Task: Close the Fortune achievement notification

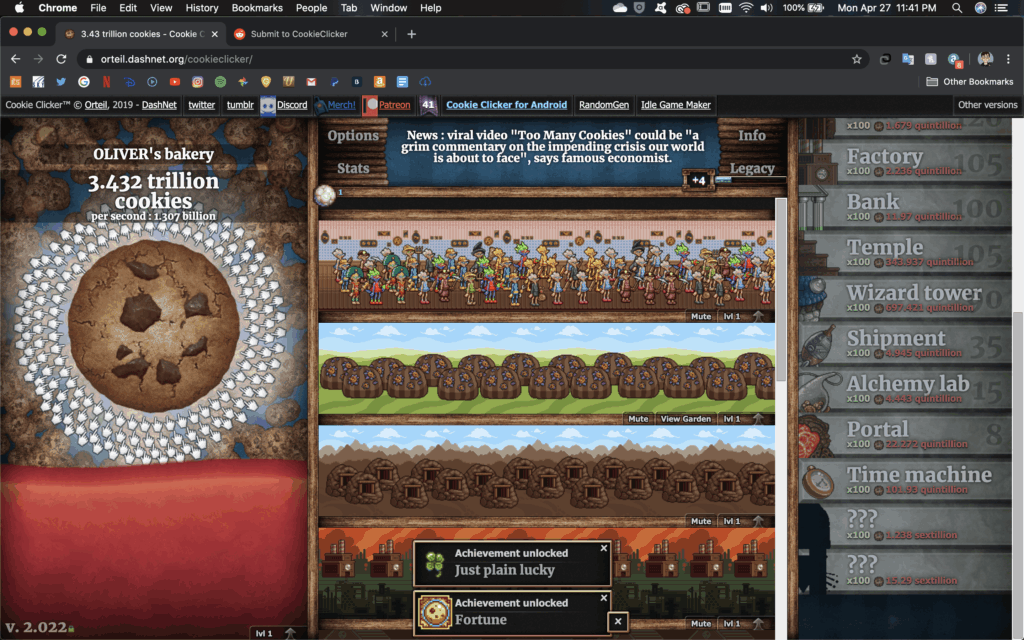Action: tap(603, 598)
